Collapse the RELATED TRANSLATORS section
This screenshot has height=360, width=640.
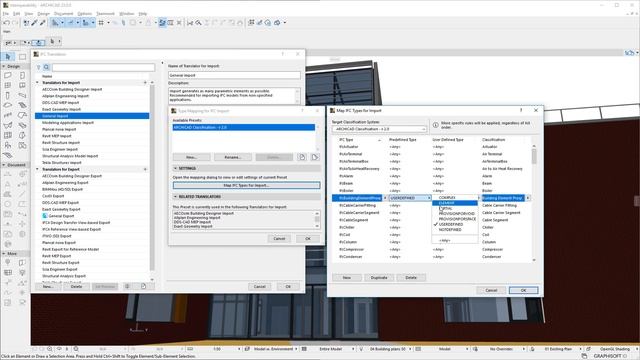pyautogui.click(x=176, y=197)
